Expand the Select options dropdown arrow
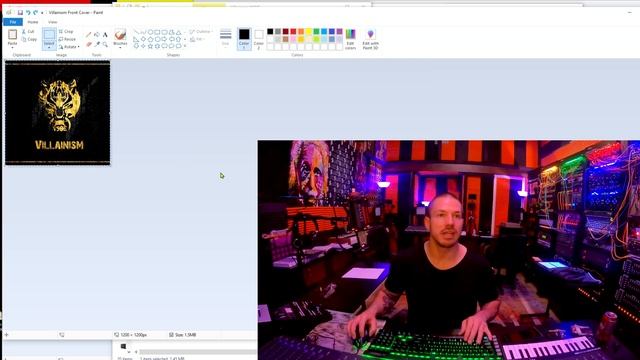The image size is (640, 360). (x=49, y=46)
